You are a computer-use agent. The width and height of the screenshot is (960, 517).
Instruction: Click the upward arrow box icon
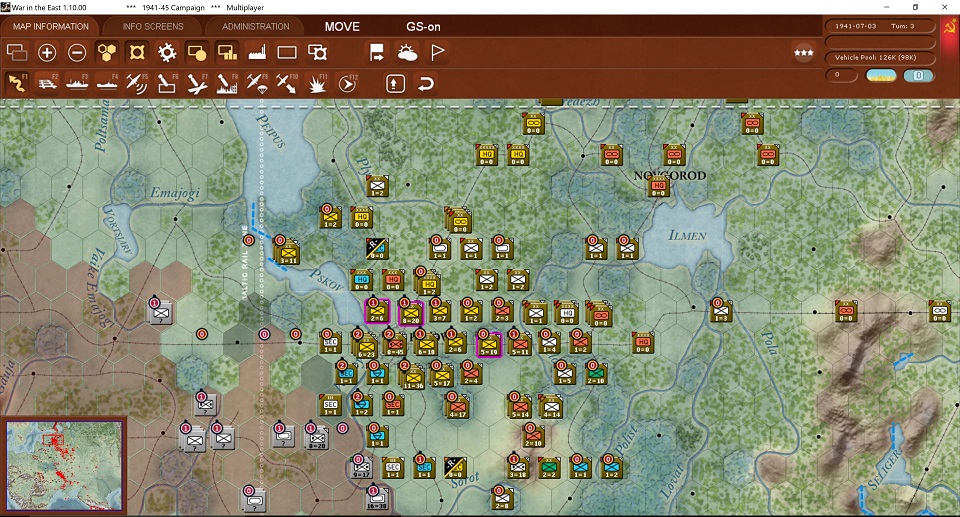[396, 83]
